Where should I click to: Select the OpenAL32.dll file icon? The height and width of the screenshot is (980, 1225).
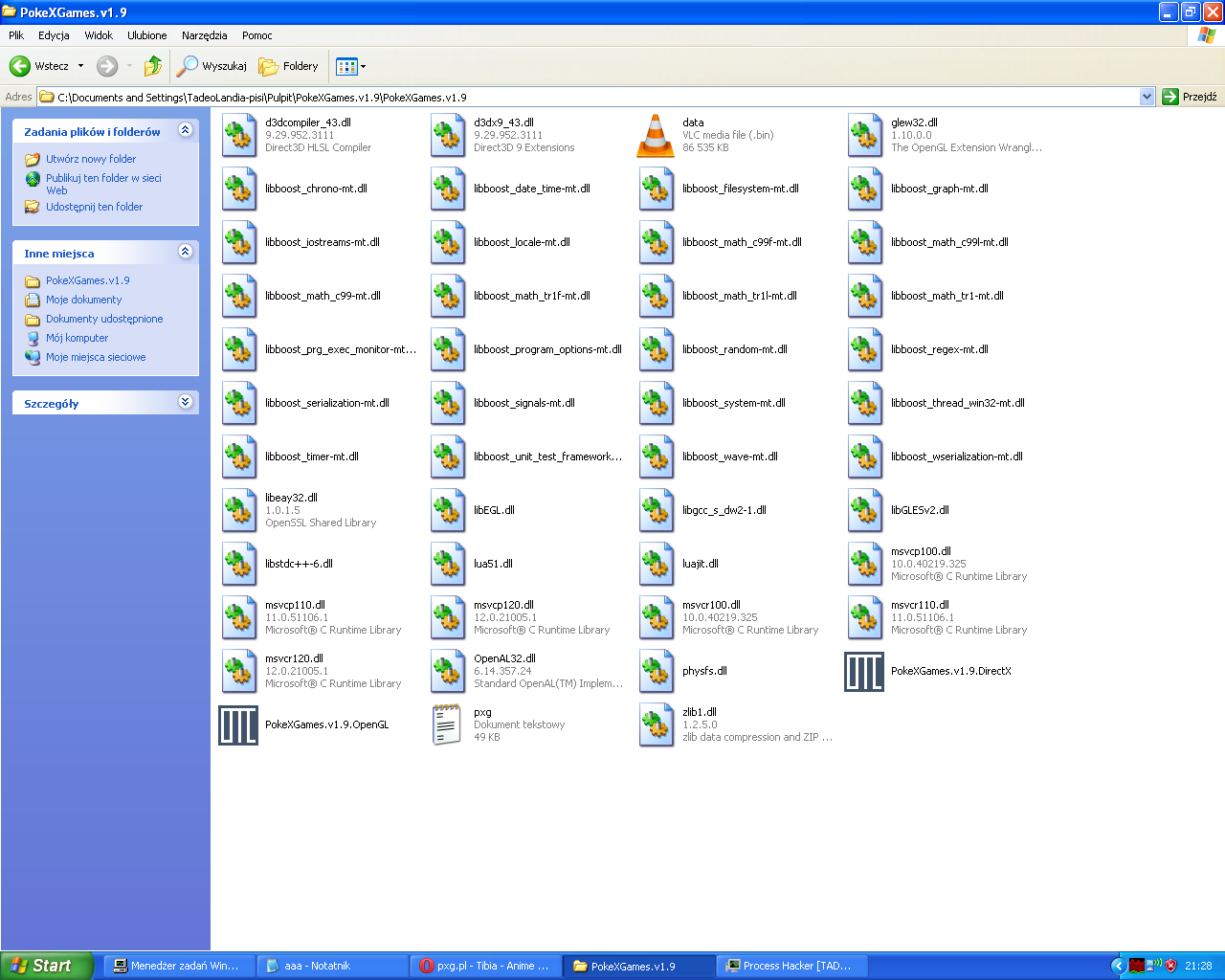(448, 671)
